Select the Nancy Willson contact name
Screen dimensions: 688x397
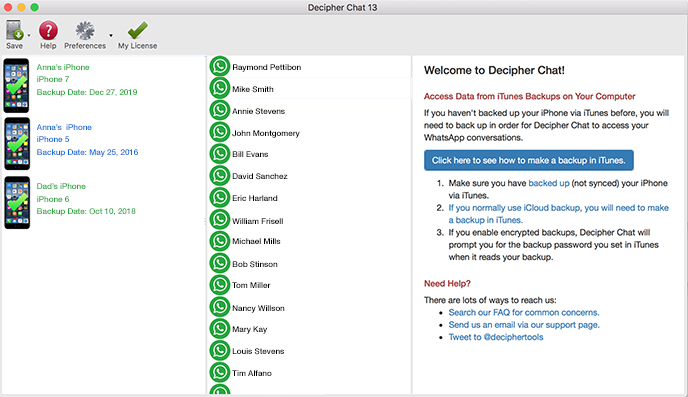(x=258, y=308)
